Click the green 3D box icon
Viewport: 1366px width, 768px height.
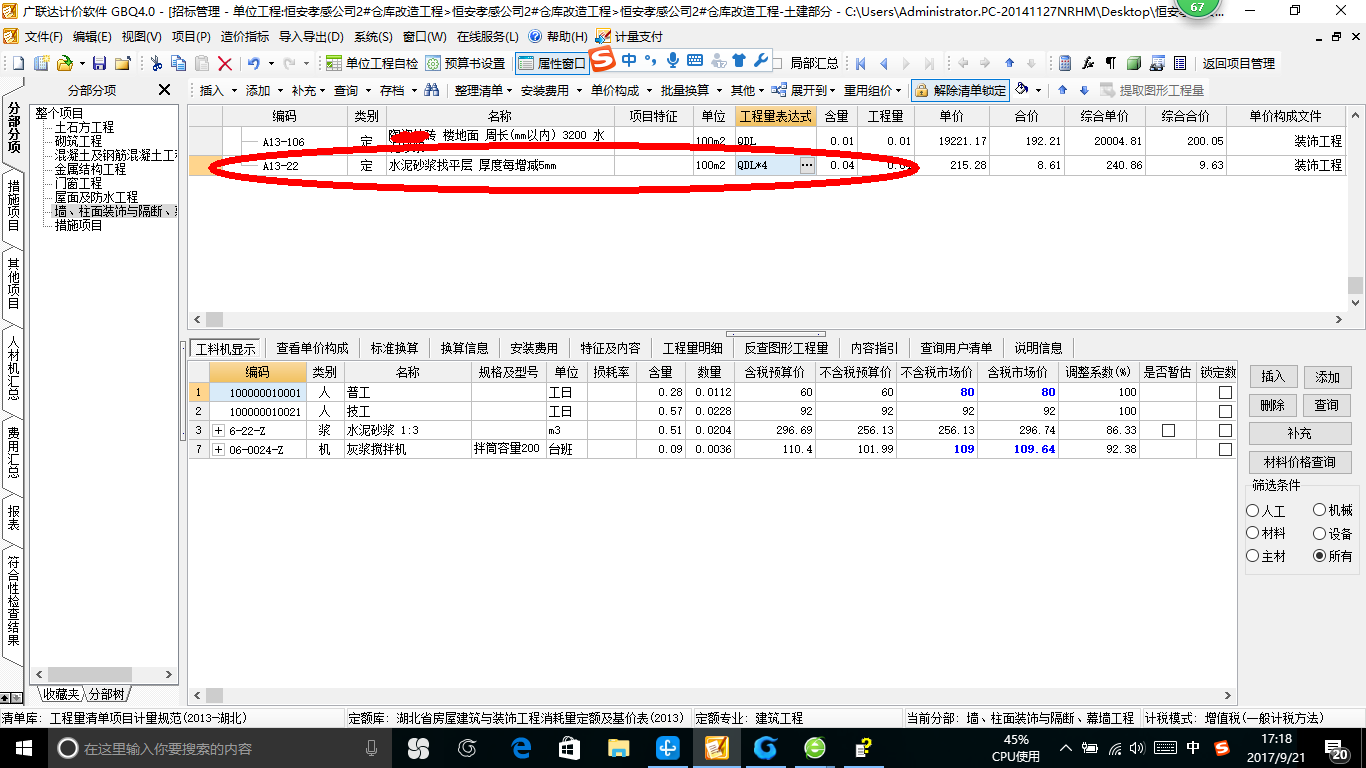tap(1134, 63)
